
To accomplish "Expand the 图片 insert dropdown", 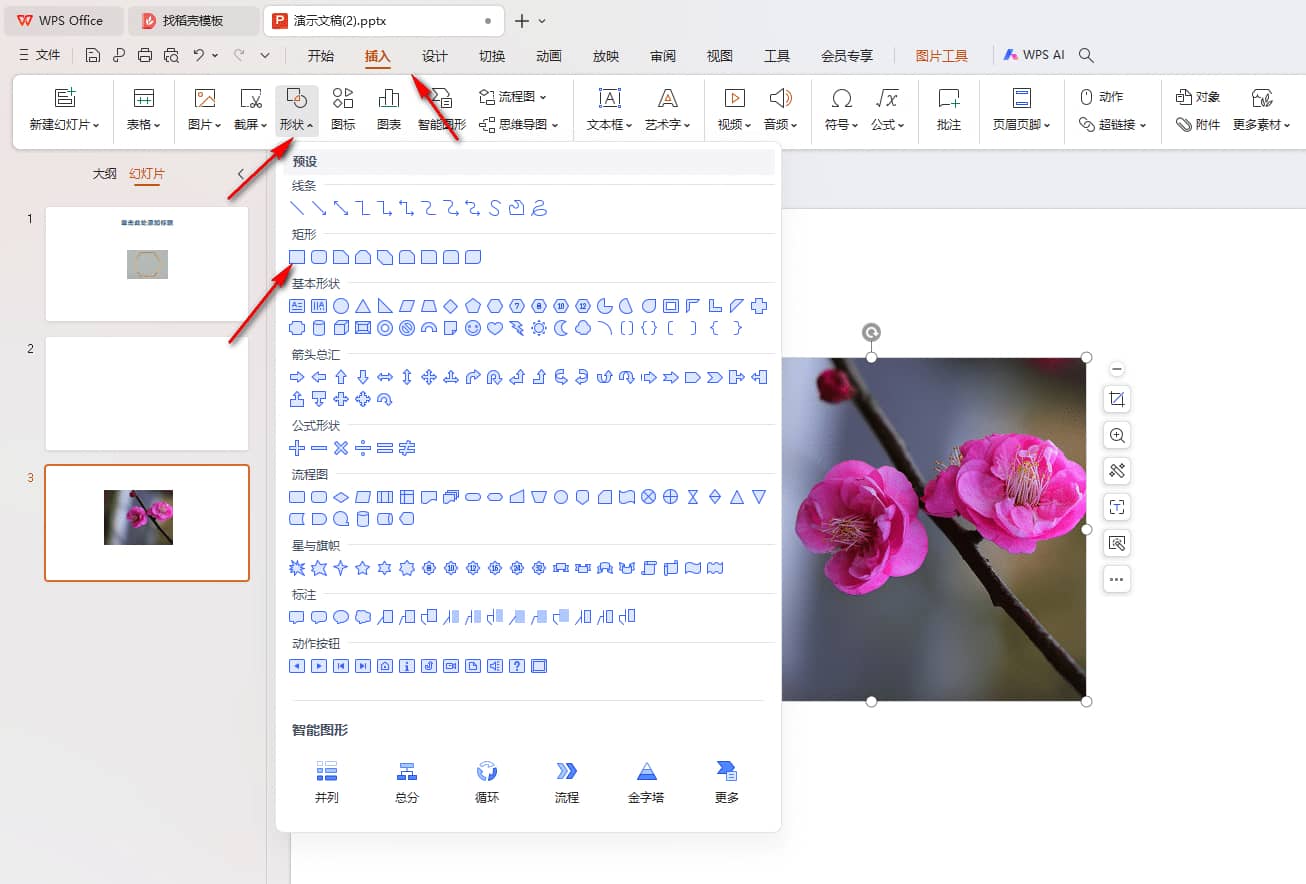I will (x=205, y=125).
